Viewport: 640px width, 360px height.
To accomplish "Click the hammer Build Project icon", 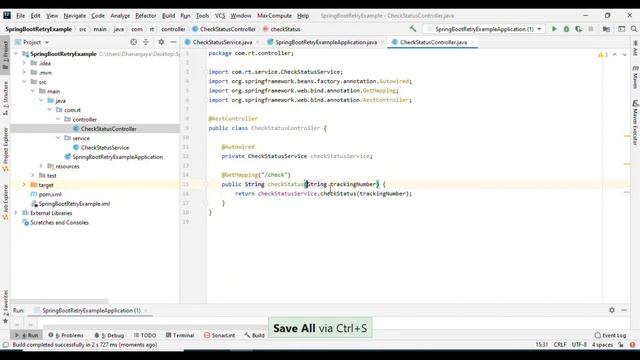I will coord(413,29).
